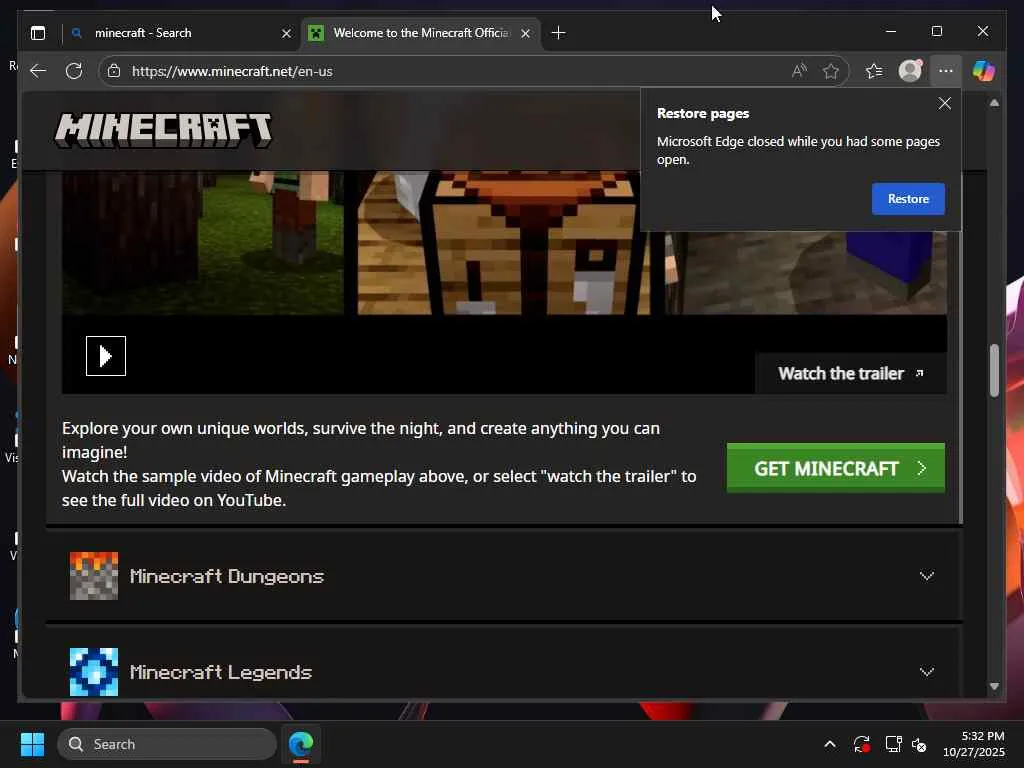Play the Minecraft sample video
The image size is (1024, 768).
[x=106, y=356]
